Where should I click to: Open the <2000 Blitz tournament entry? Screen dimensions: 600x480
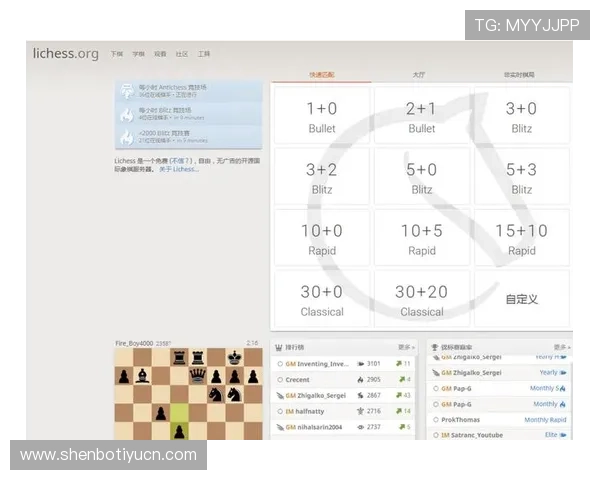189,137
